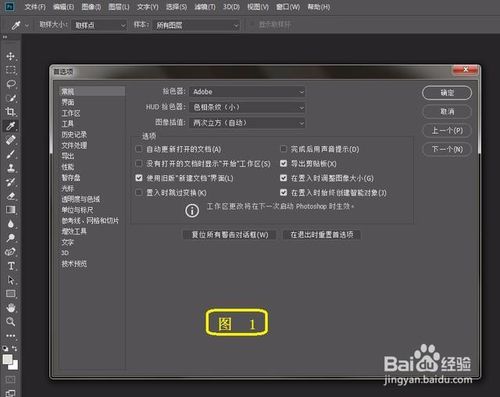The width and height of the screenshot is (500, 397).
Task: Select the History Brush tool
Action: pos(11,182)
